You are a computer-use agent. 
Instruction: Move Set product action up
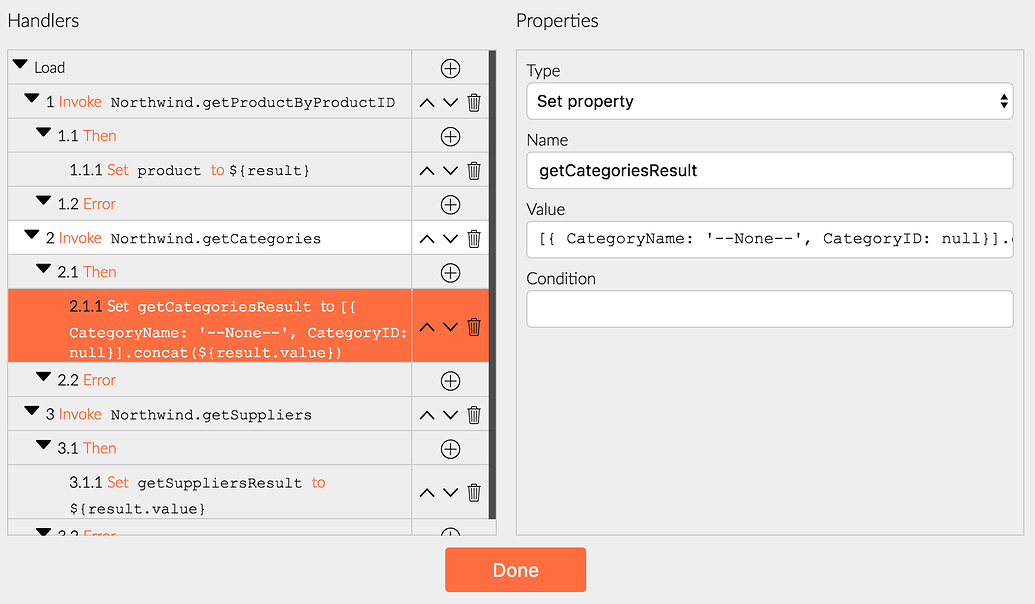tap(427, 171)
